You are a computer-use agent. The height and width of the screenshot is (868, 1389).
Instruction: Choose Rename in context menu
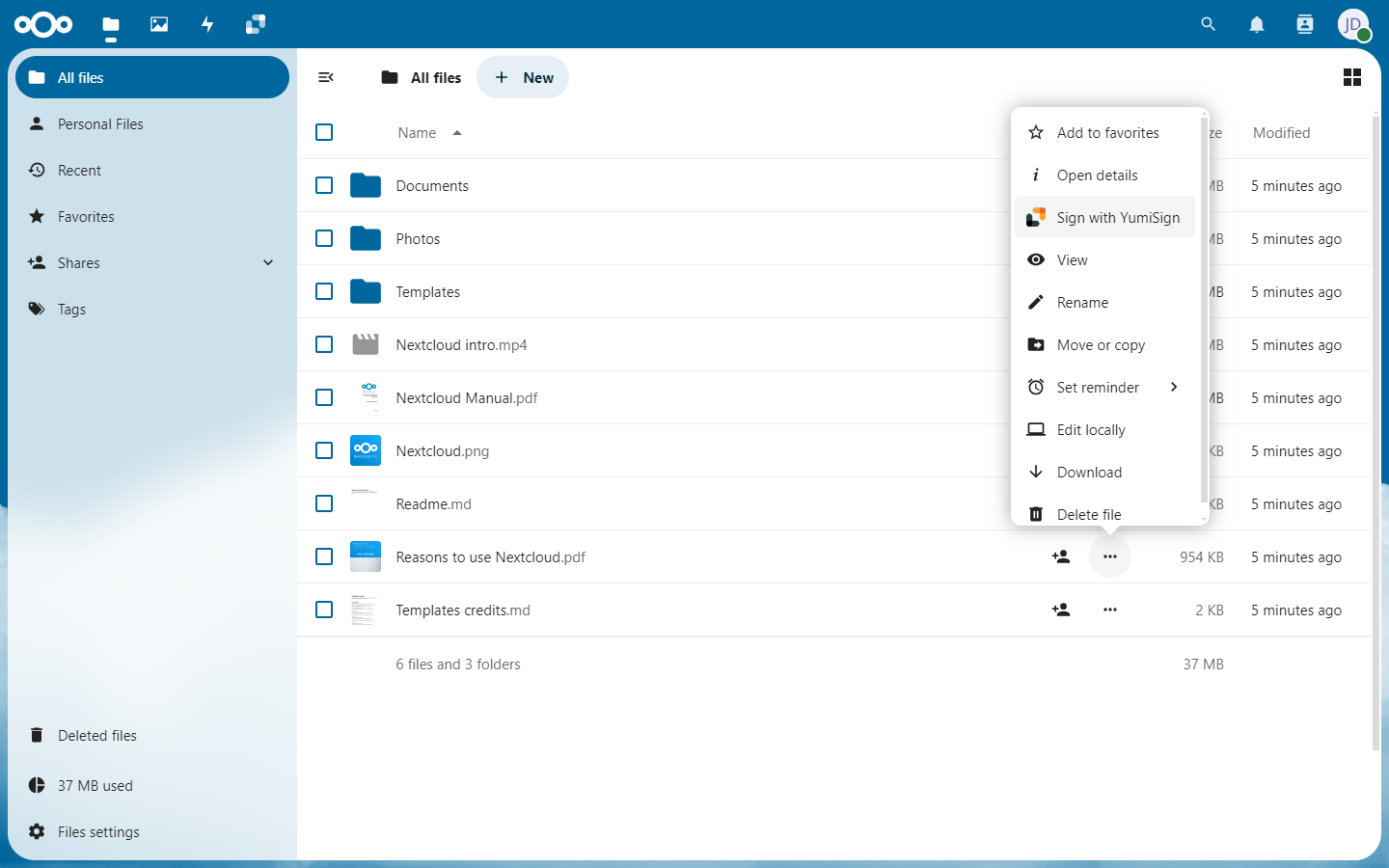click(x=1105, y=302)
